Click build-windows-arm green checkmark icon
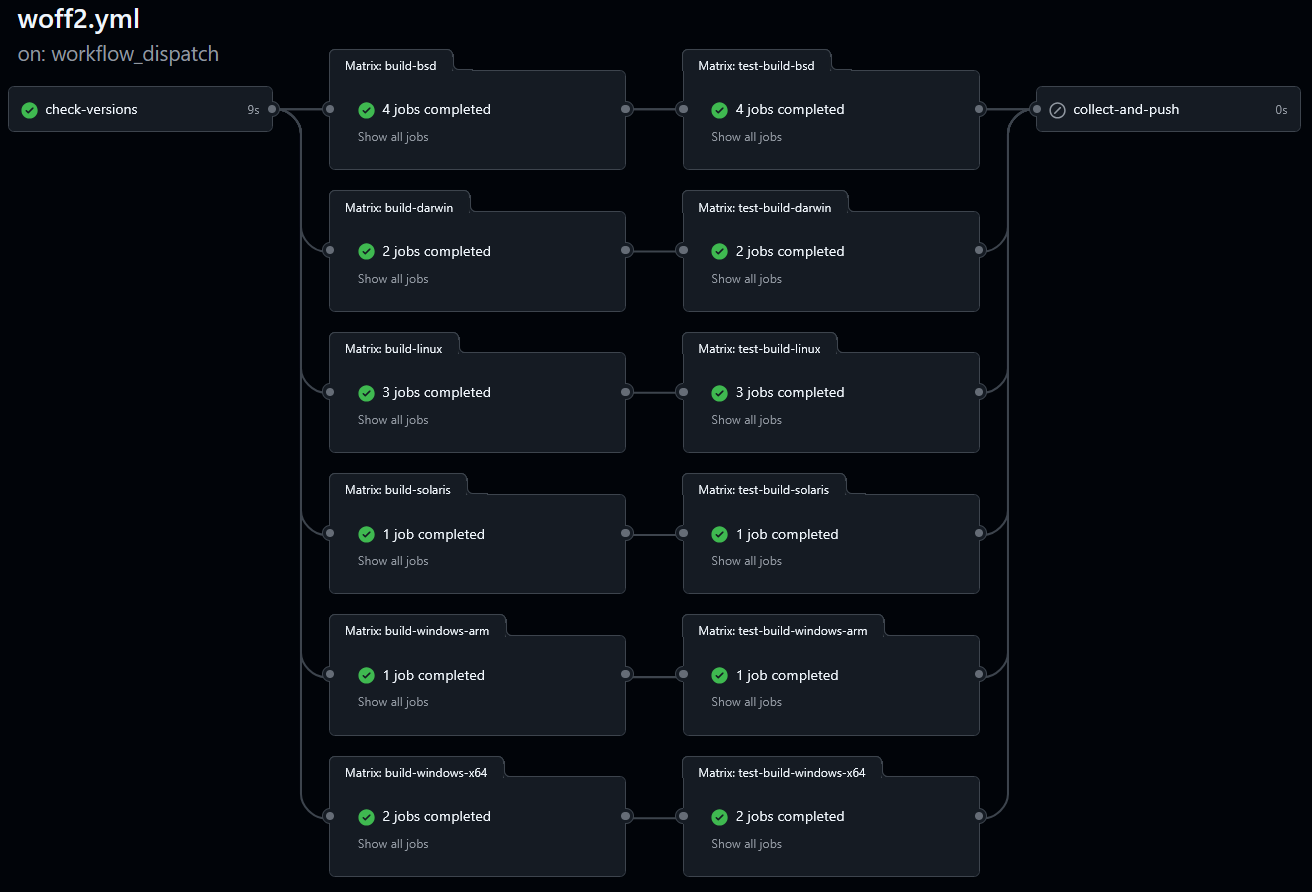1312x892 pixels. [366, 676]
